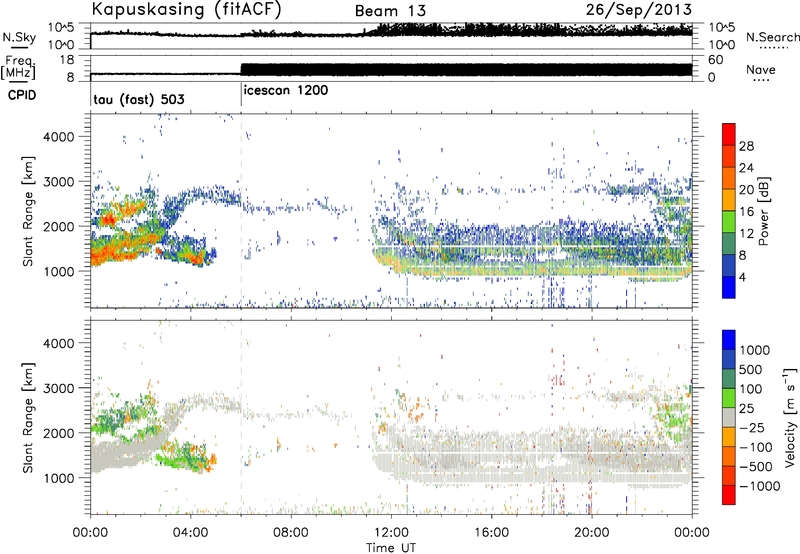This screenshot has height=554, width=800.
Task: Click the '08:00' time tick label
Action: tap(291, 533)
